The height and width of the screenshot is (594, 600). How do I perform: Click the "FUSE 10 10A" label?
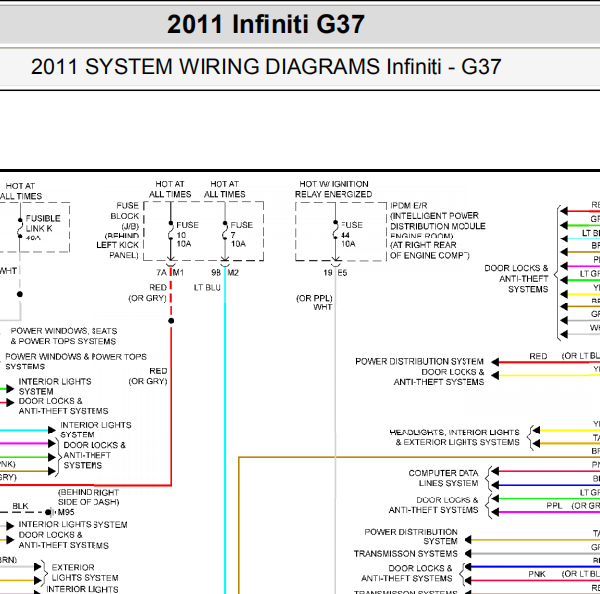tap(187, 234)
